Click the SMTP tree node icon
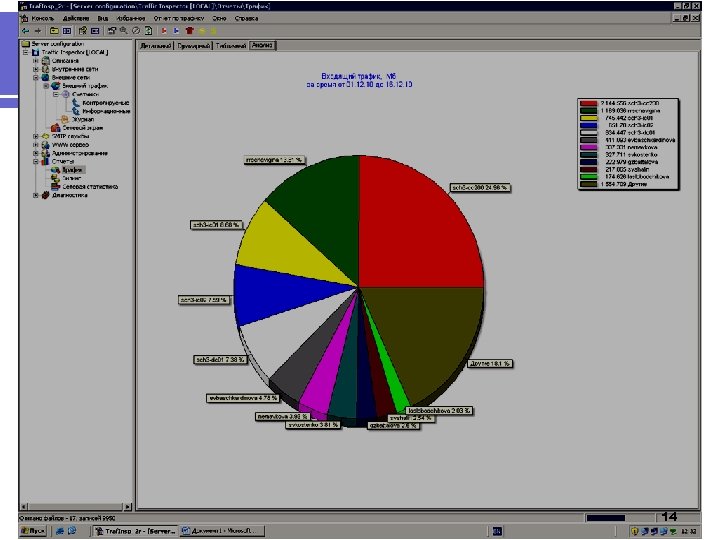The width and height of the screenshot is (720, 540). [45, 136]
